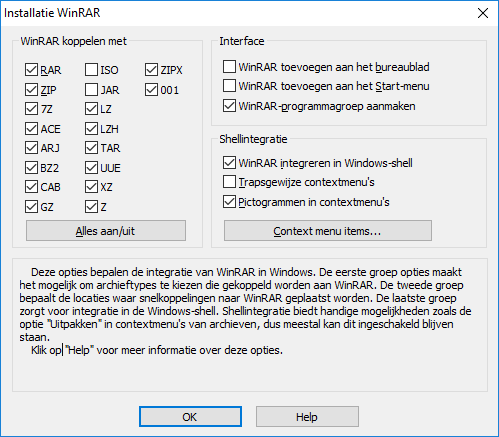The height and width of the screenshot is (437, 499).
Task: Click the 'WinRAR koppelen met' group label
Action: click(x=74, y=41)
